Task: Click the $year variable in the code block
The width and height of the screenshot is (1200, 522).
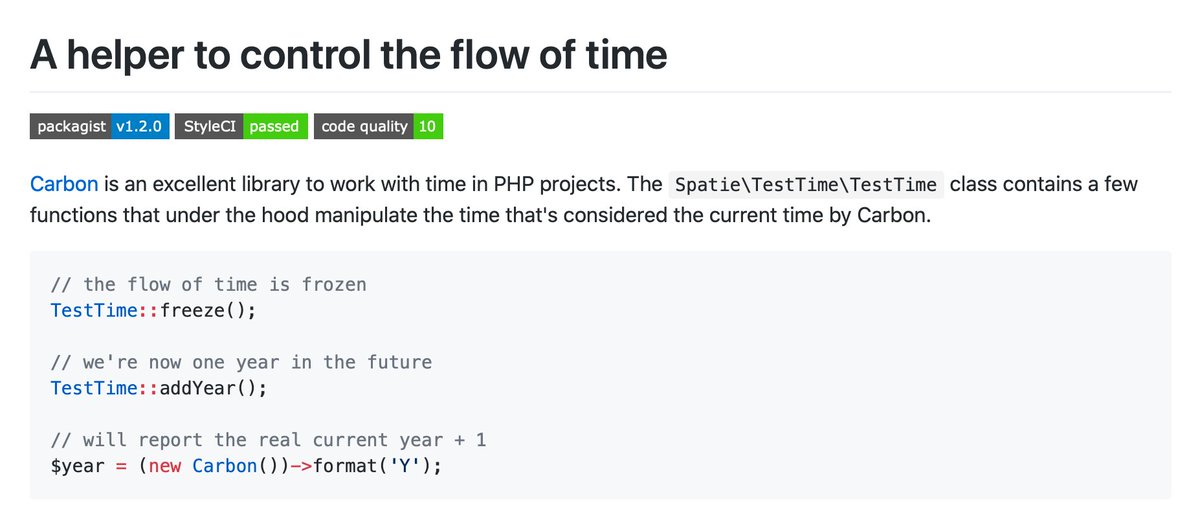Action: pyautogui.click(x=78, y=466)
